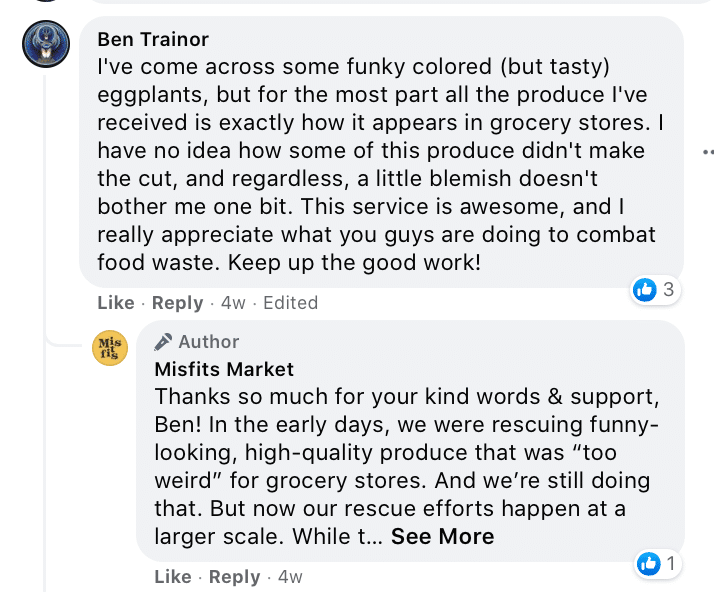View edit history via Edited label

(289, 303)
